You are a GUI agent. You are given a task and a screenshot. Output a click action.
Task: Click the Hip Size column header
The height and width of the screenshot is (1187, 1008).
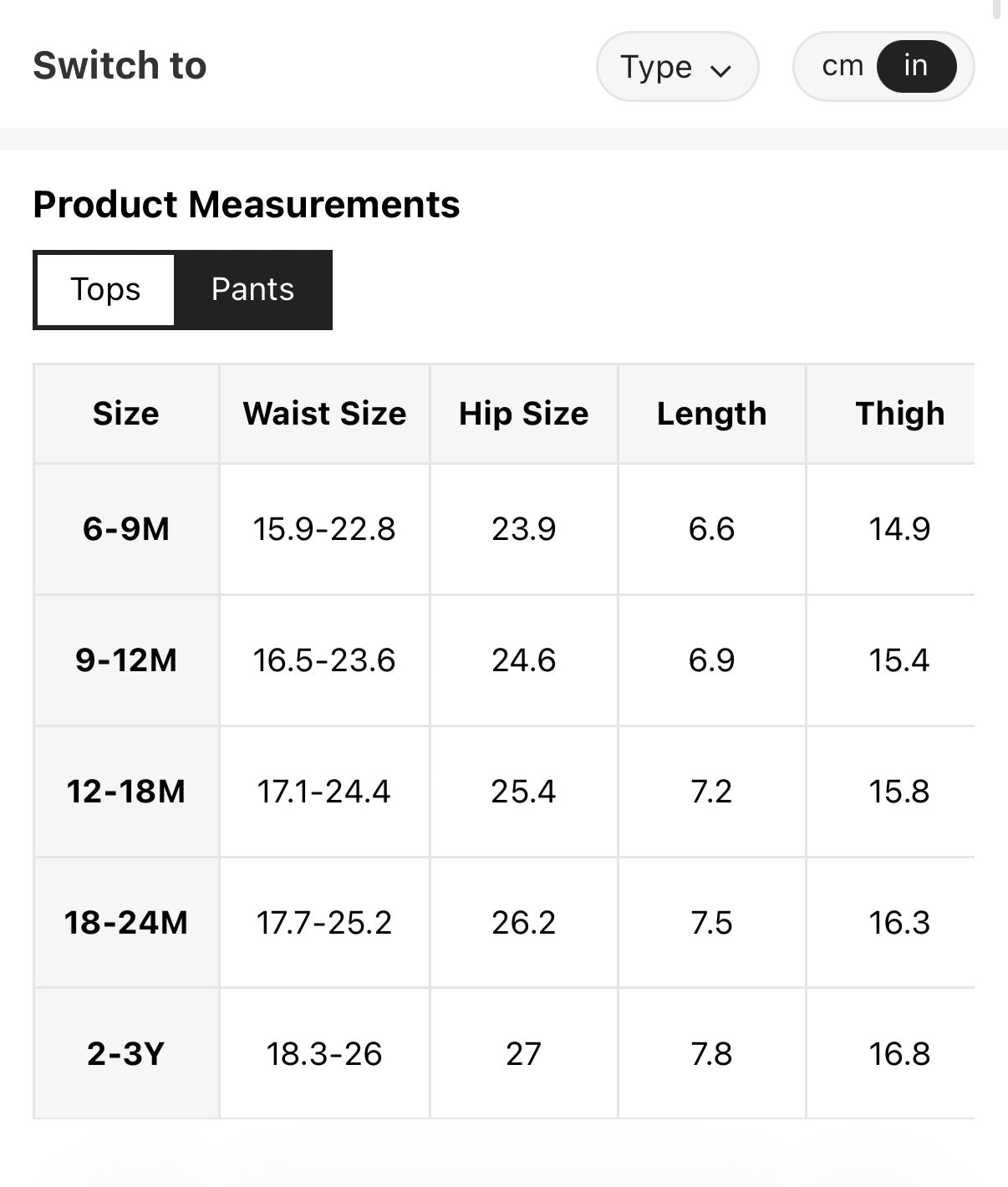522,413
